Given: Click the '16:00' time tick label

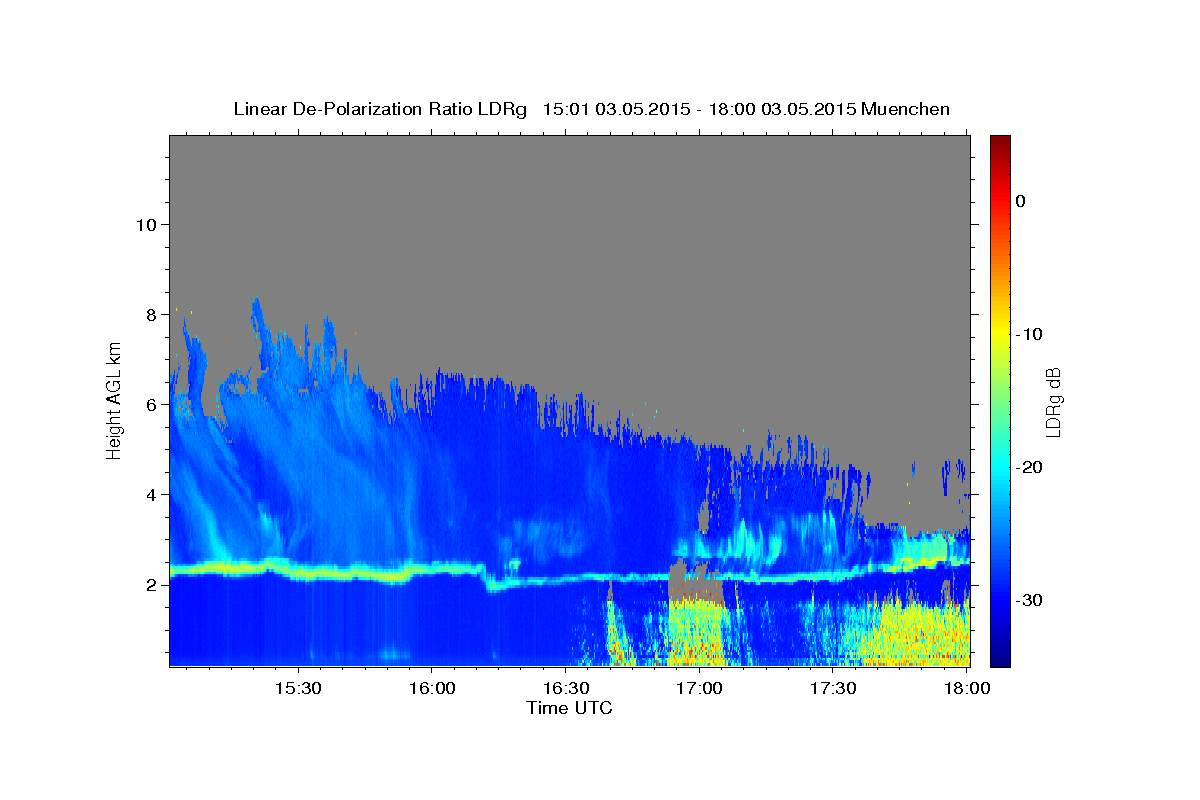Looking at the screenshot, I should 431,689.
